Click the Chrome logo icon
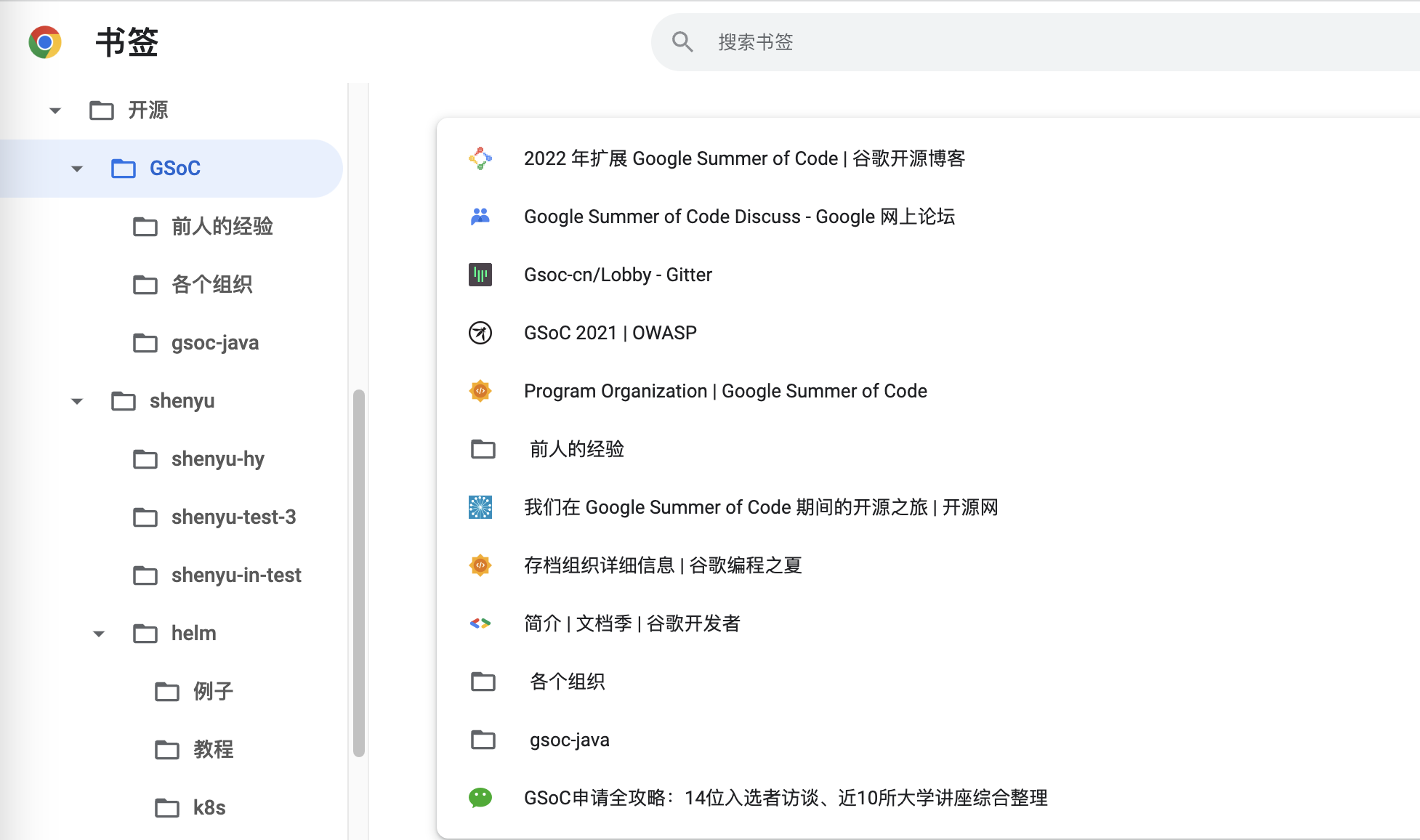1420x840 pixels. coord(45,42)
